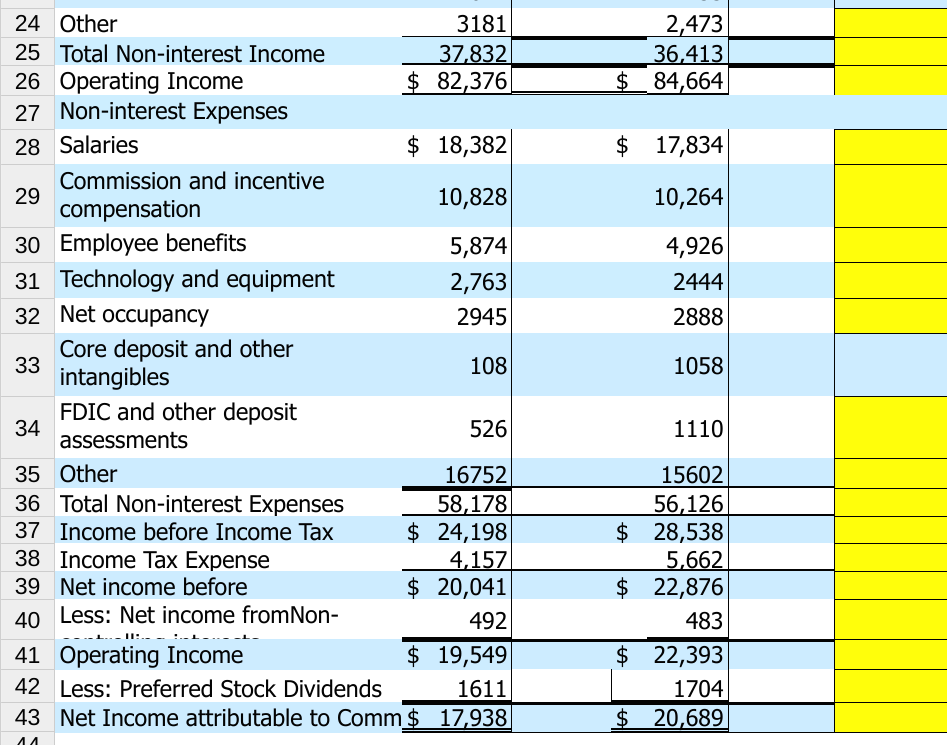The width and height of the screenshot is (947, 745).
Task: Click the value 3181 in row 24
Action: pos(481,24)
